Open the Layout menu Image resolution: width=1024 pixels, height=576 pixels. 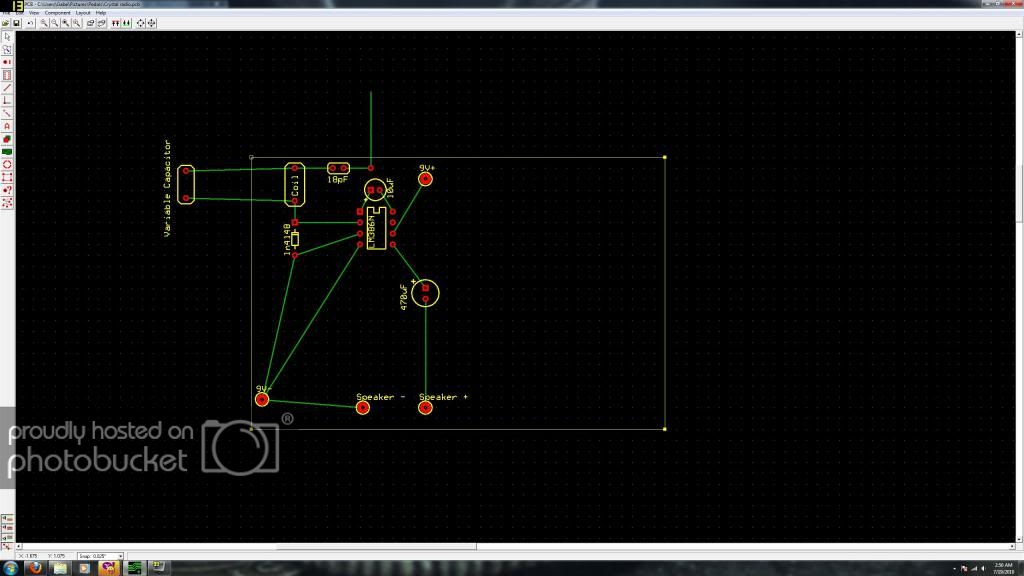tap(83, 12)
